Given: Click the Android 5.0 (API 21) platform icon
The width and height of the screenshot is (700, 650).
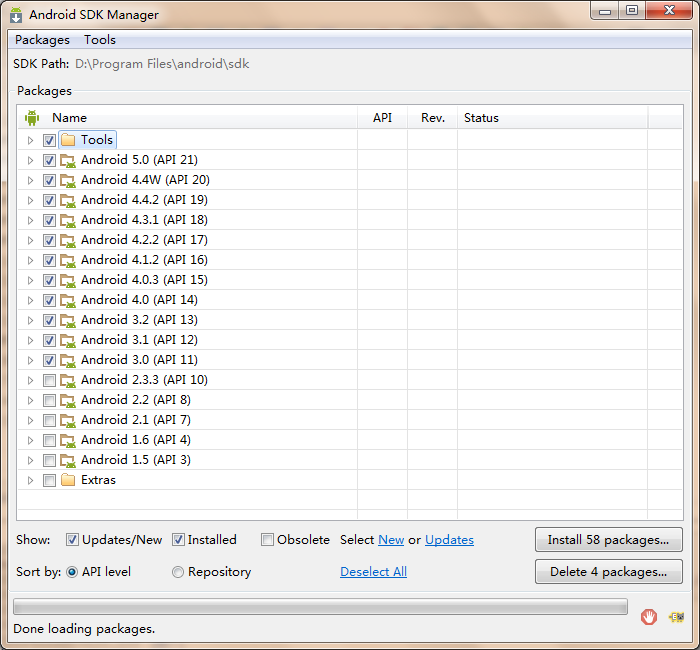Looking at the screenshot, I should coord(68,160).
